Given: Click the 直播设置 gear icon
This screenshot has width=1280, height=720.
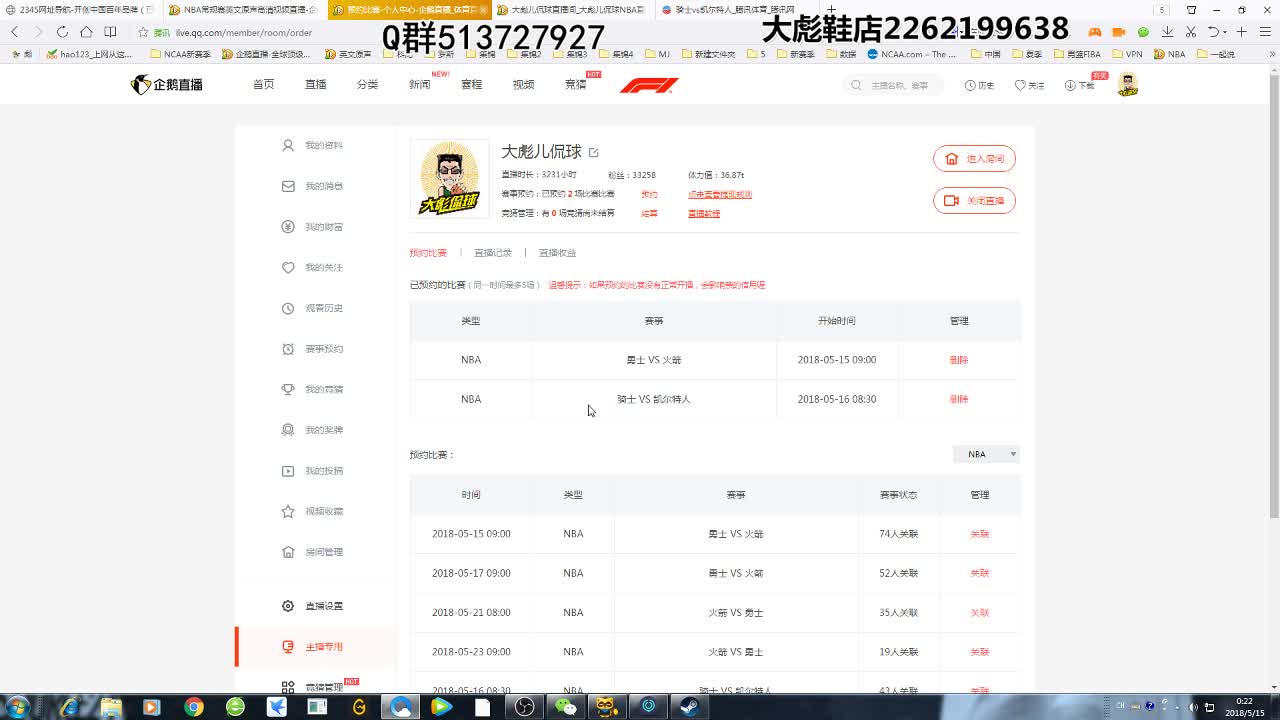Looking at the screenshot, I should pyautogui.click(x=288, y=606).
